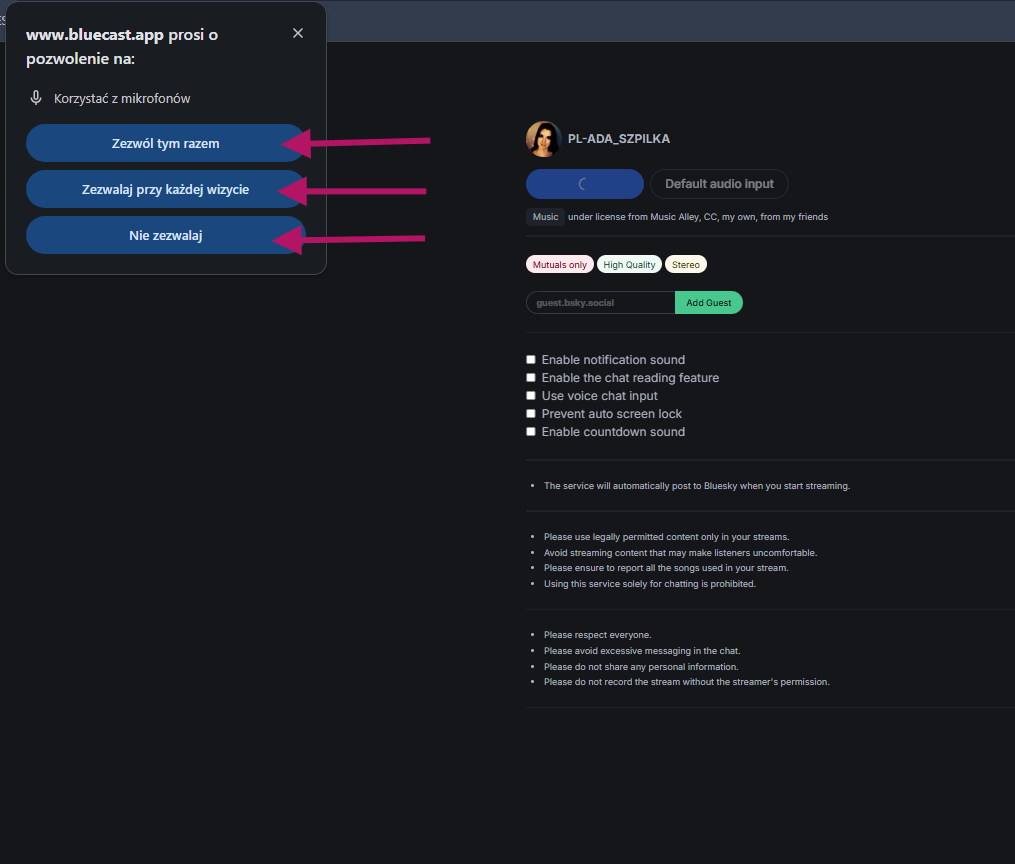Enable countdown sound checkbox
The width and height of the screenshot is (1015, 864).
pos(532,432)
